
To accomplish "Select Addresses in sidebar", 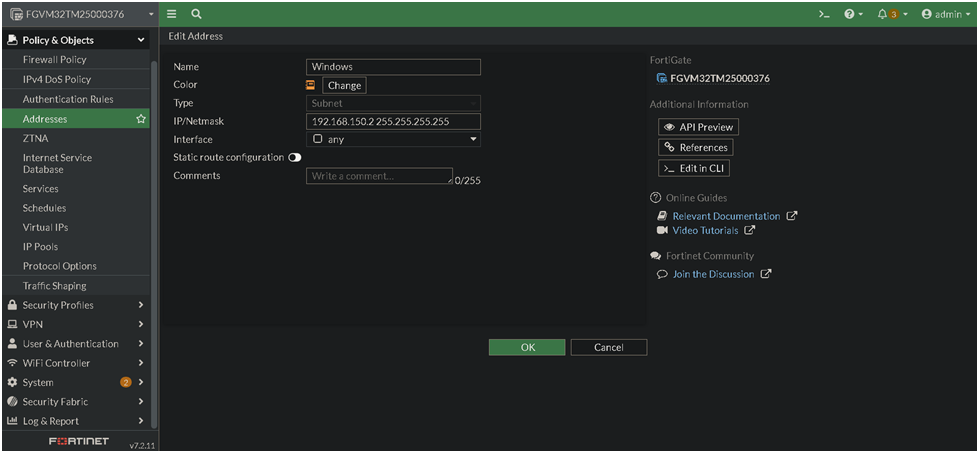I will click(x=75, y=119).
